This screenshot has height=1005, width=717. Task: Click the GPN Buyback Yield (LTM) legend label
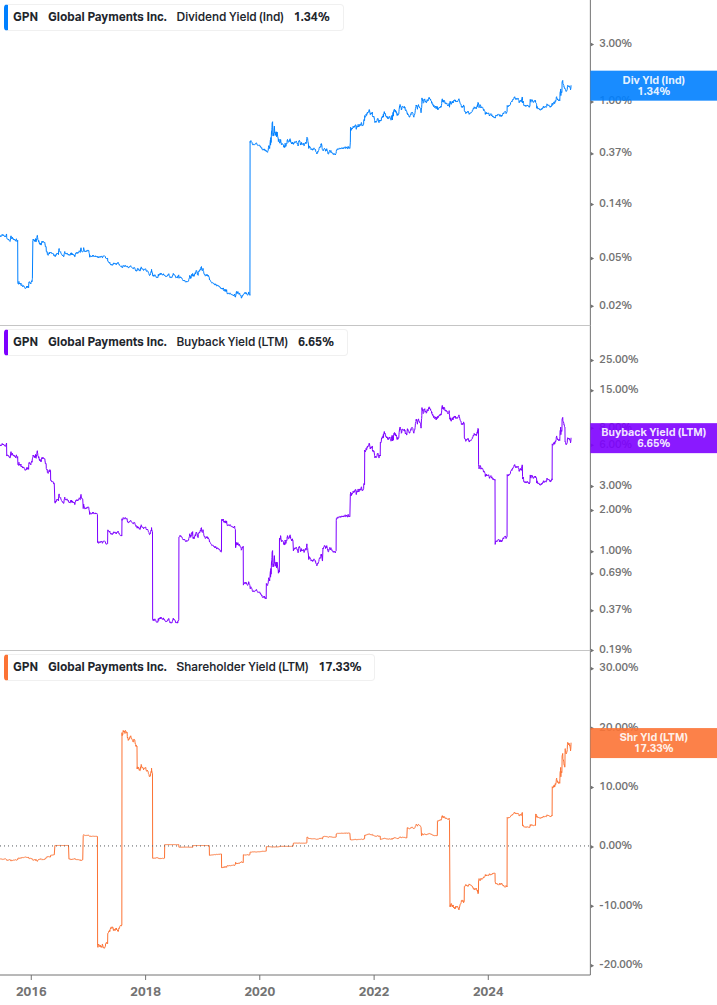point(176,342)
